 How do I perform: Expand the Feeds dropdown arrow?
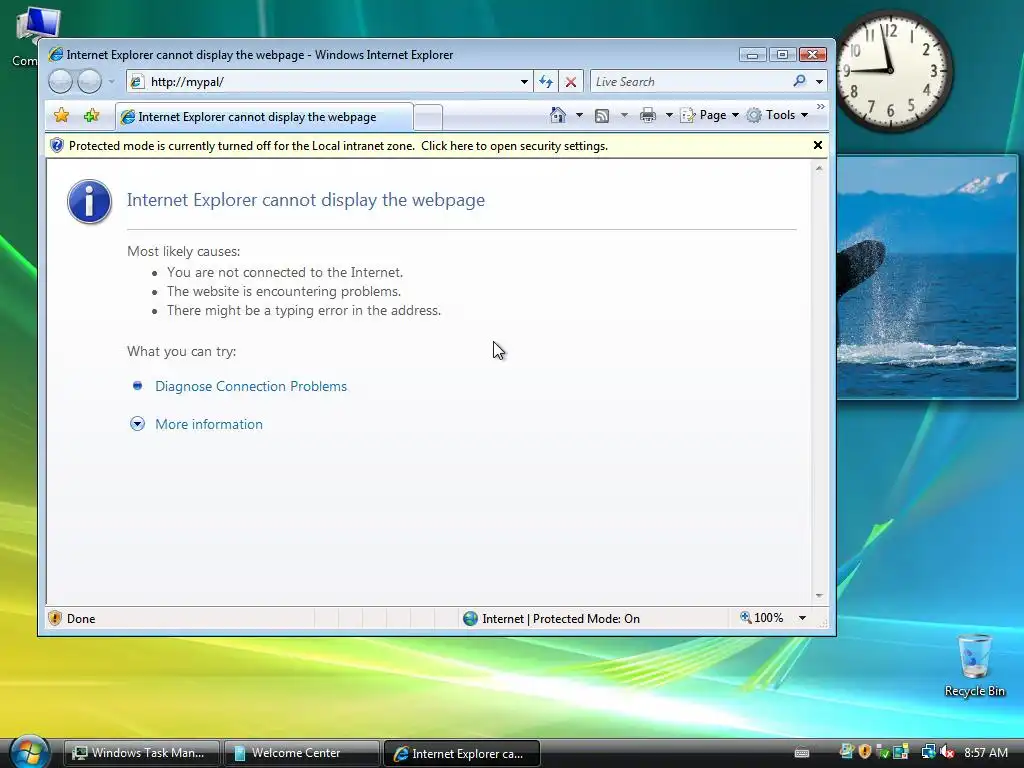(624, 115)
